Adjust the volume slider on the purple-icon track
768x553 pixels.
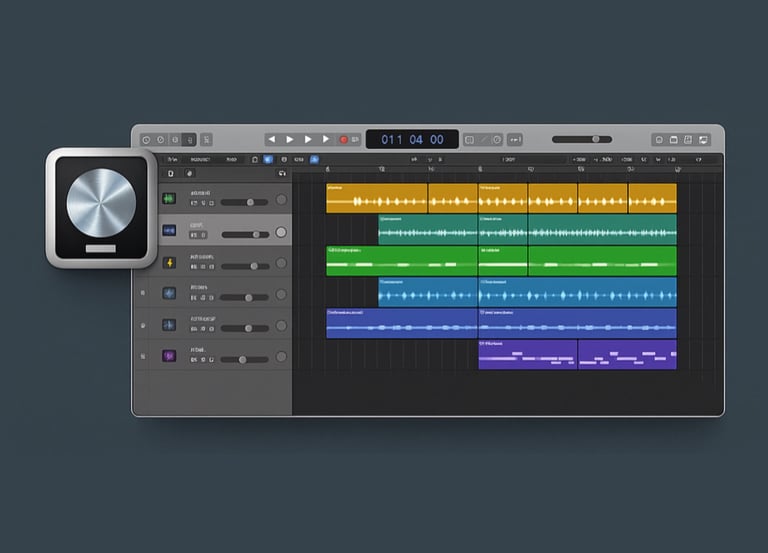click(x=244, y=360)
